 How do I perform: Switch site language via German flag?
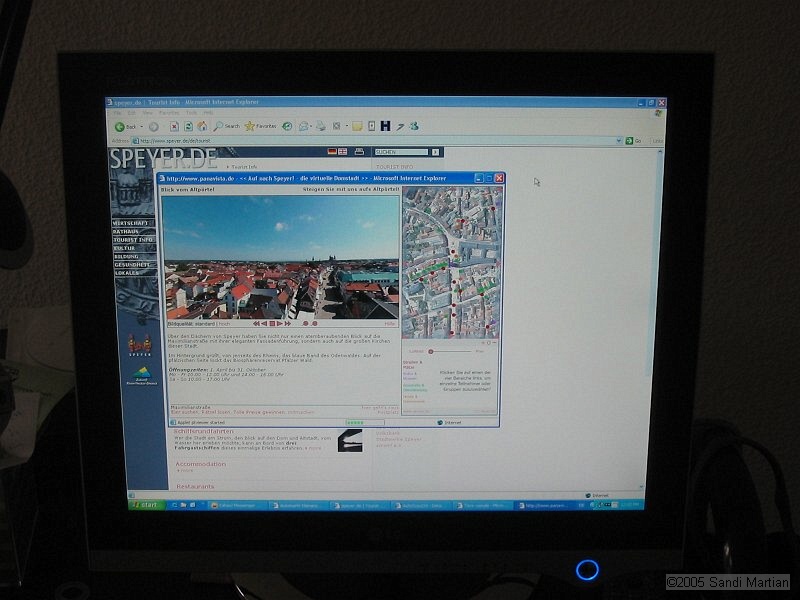(332, 152)
